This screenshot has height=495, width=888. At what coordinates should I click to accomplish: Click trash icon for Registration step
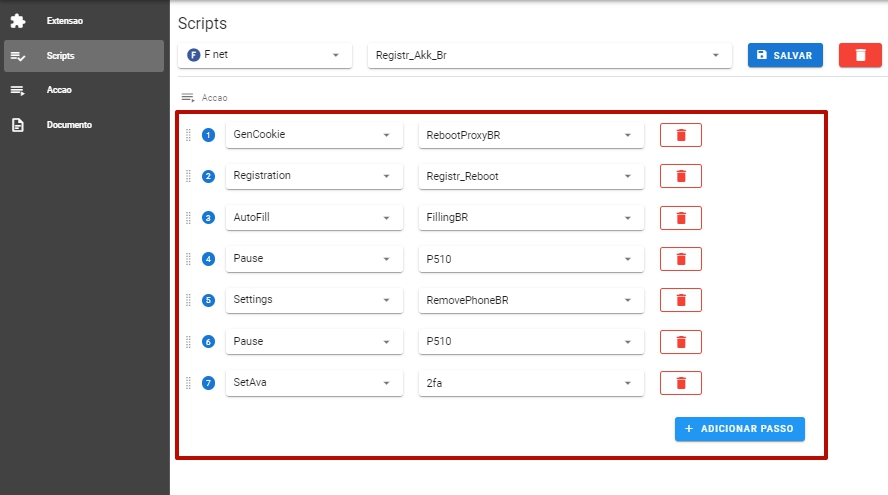681,176
